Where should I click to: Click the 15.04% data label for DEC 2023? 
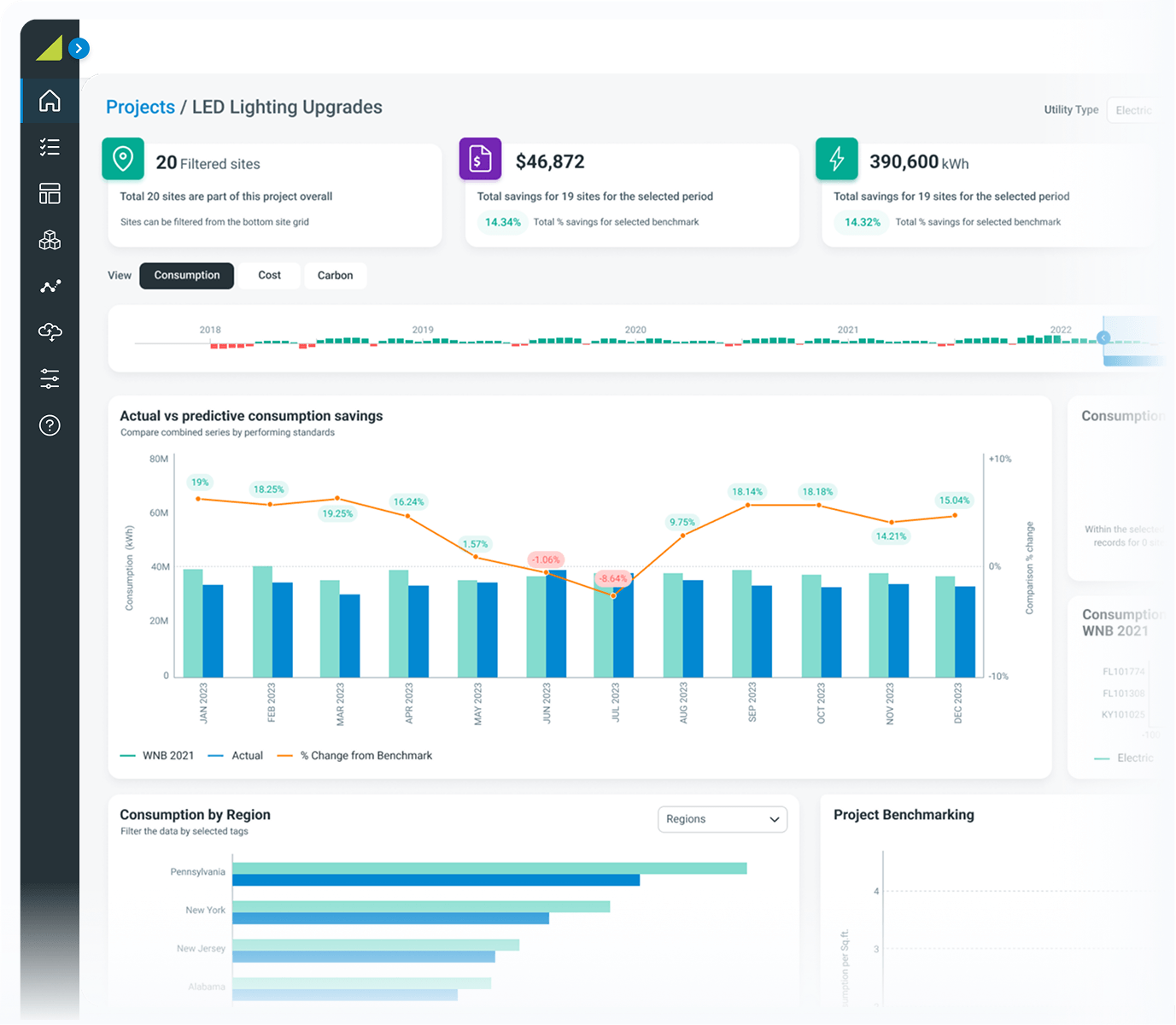(954, 501)
